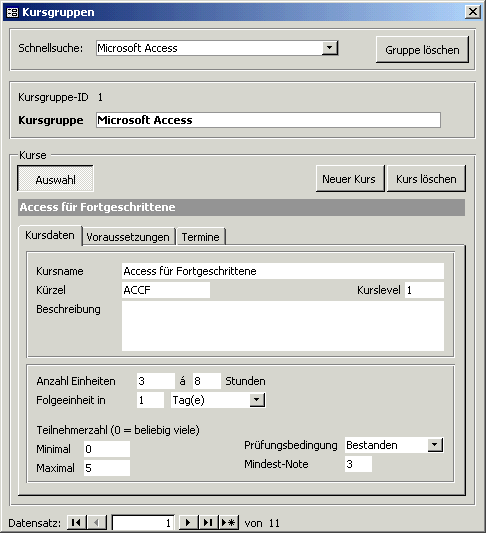Screen dimensions: 486x533
Task: Click the Kürzel field containing ACCF
Action: tap(166, 290)
